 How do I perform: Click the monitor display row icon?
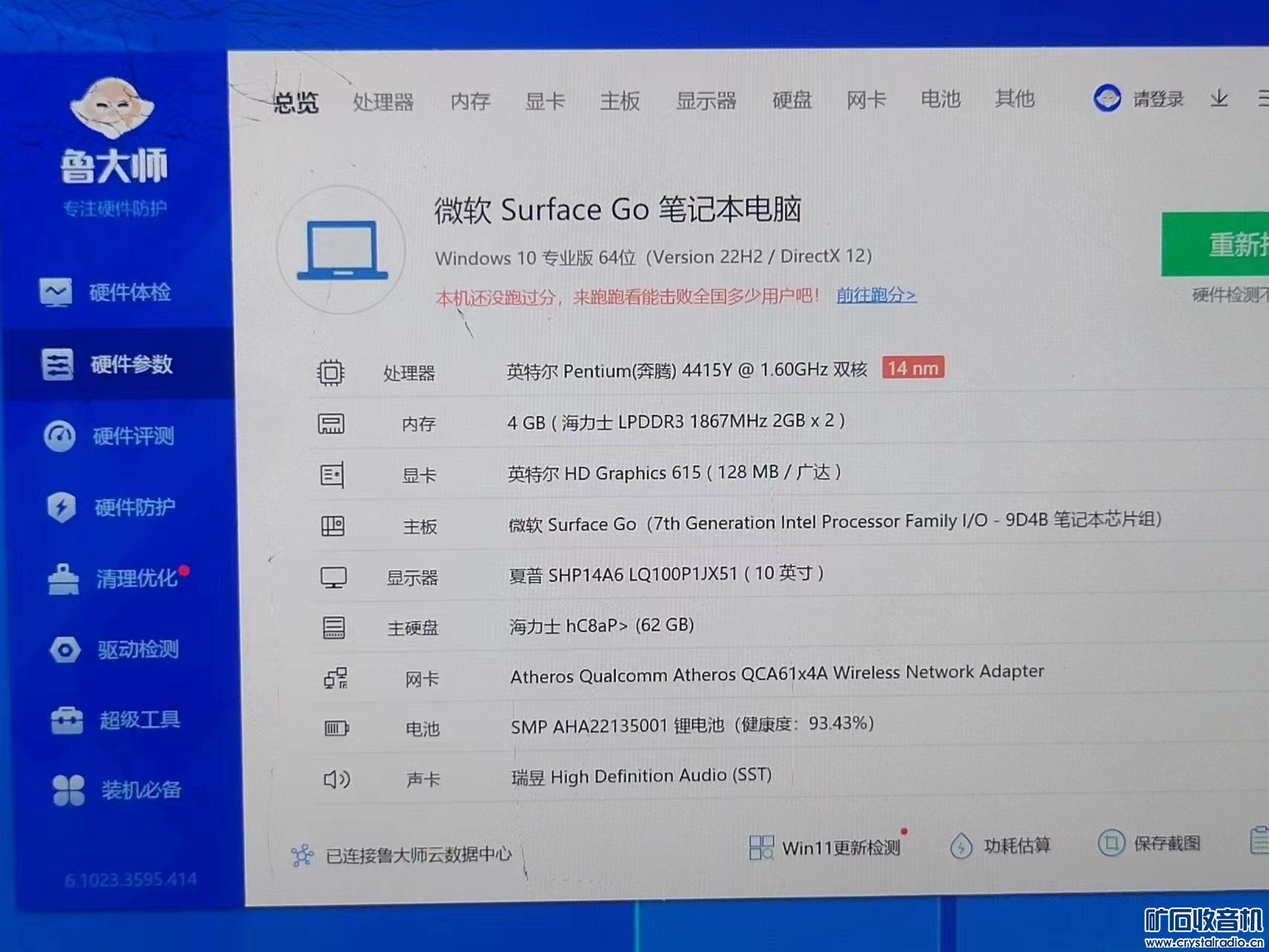click(333, 577)
